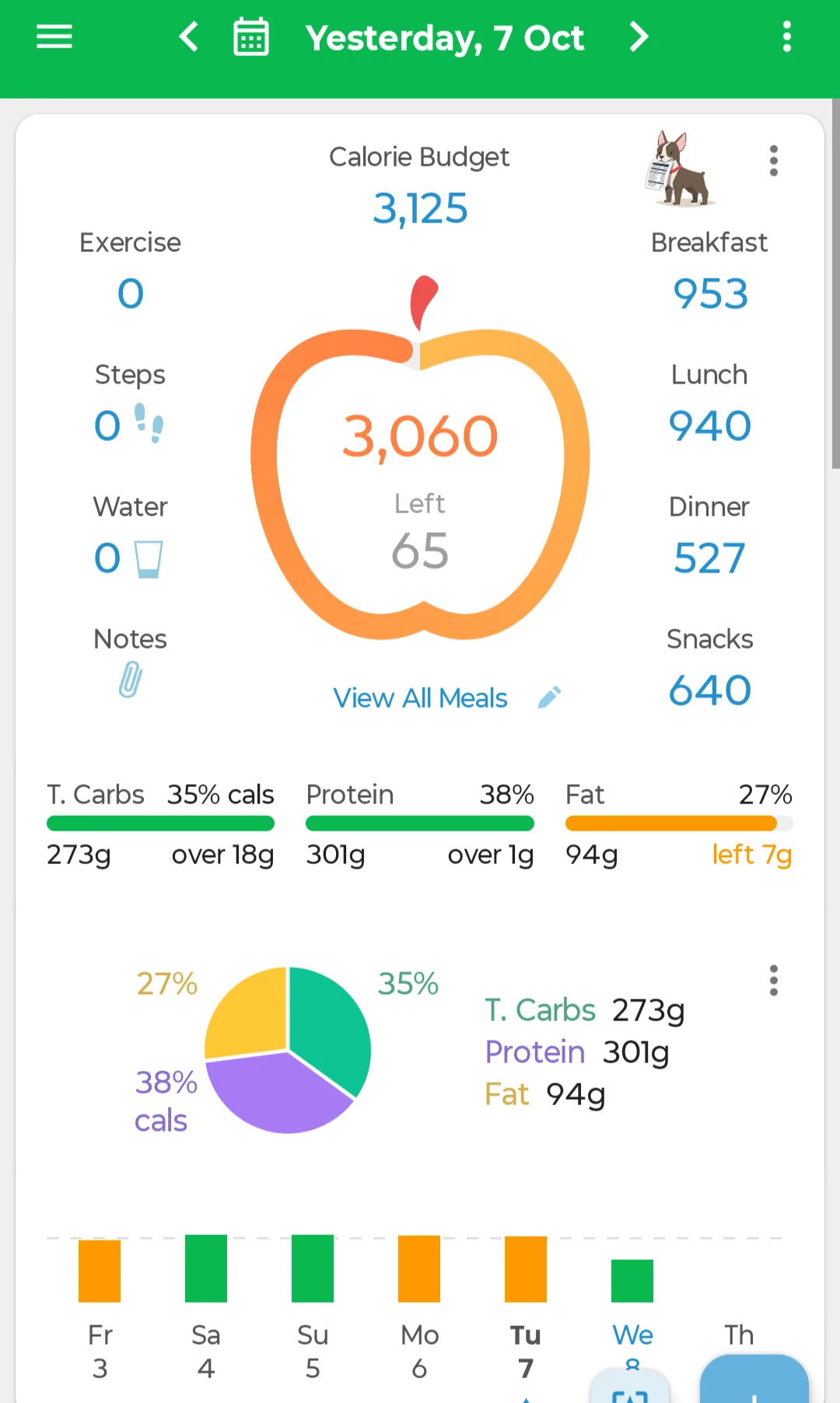Open Notes via the paperclip icon

tap(130, 680)
